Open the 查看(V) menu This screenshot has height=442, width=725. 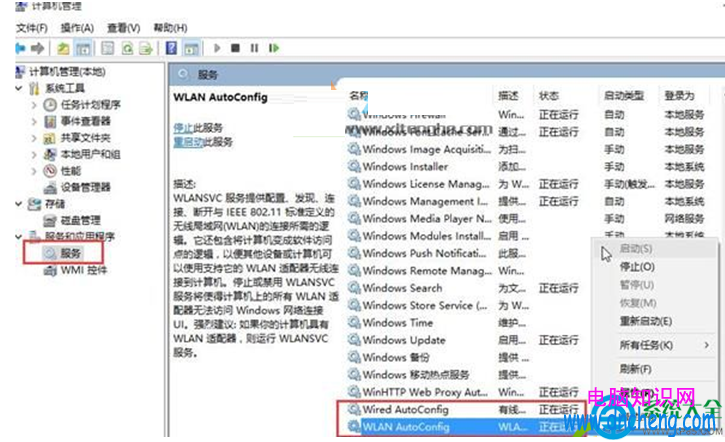click(x=123, y=28)
